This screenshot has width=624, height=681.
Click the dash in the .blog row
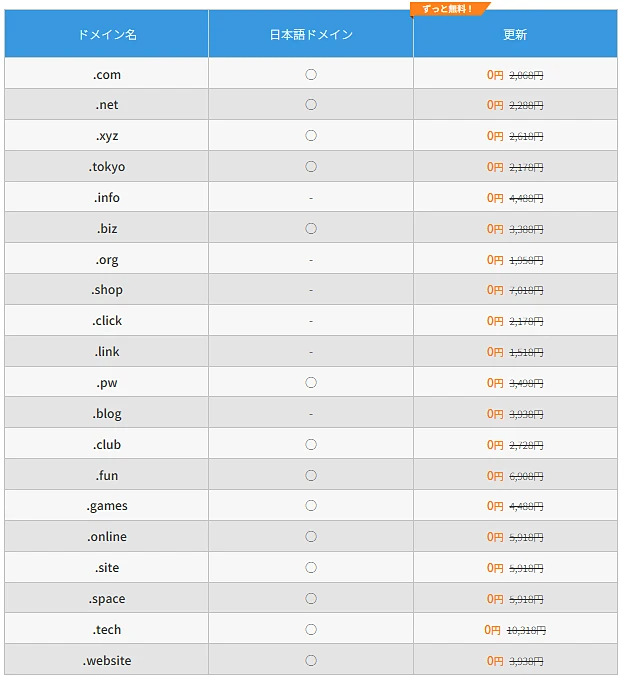(311, 414)
